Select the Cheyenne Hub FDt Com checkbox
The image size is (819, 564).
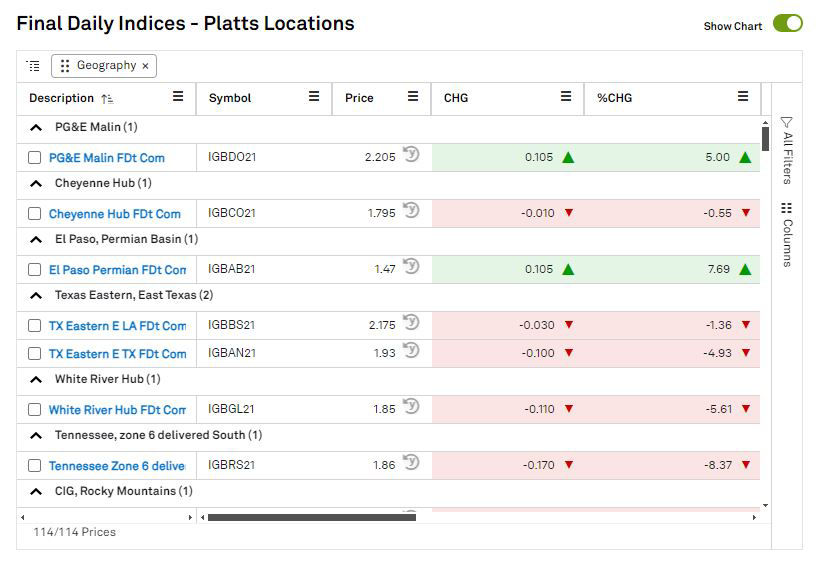coord(35,214)
